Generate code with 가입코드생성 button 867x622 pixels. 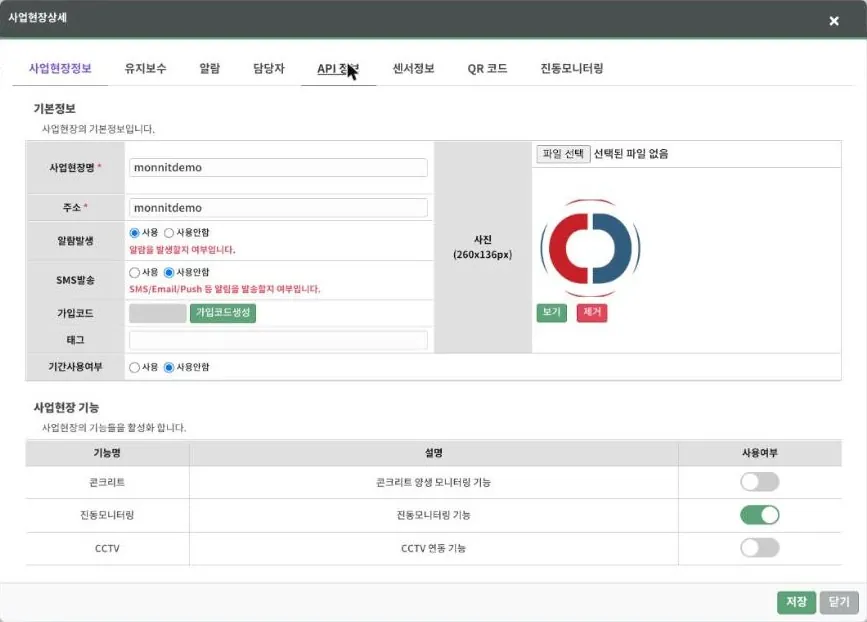[x=223, y=313]
